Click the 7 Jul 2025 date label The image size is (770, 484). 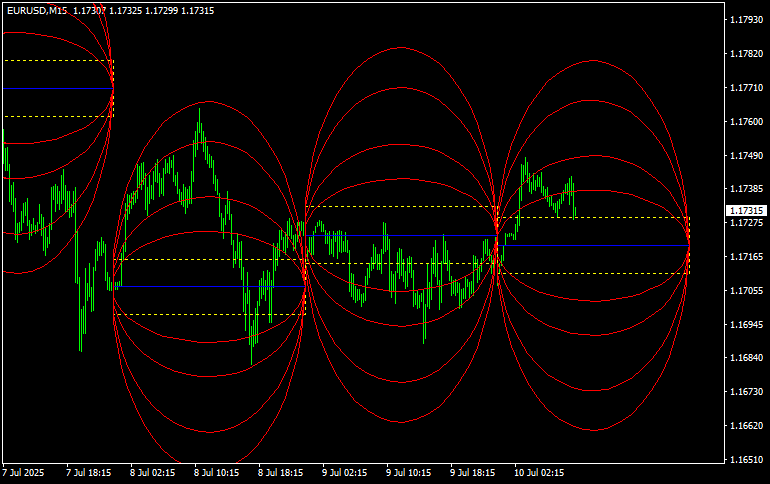[x=23, y=473]
